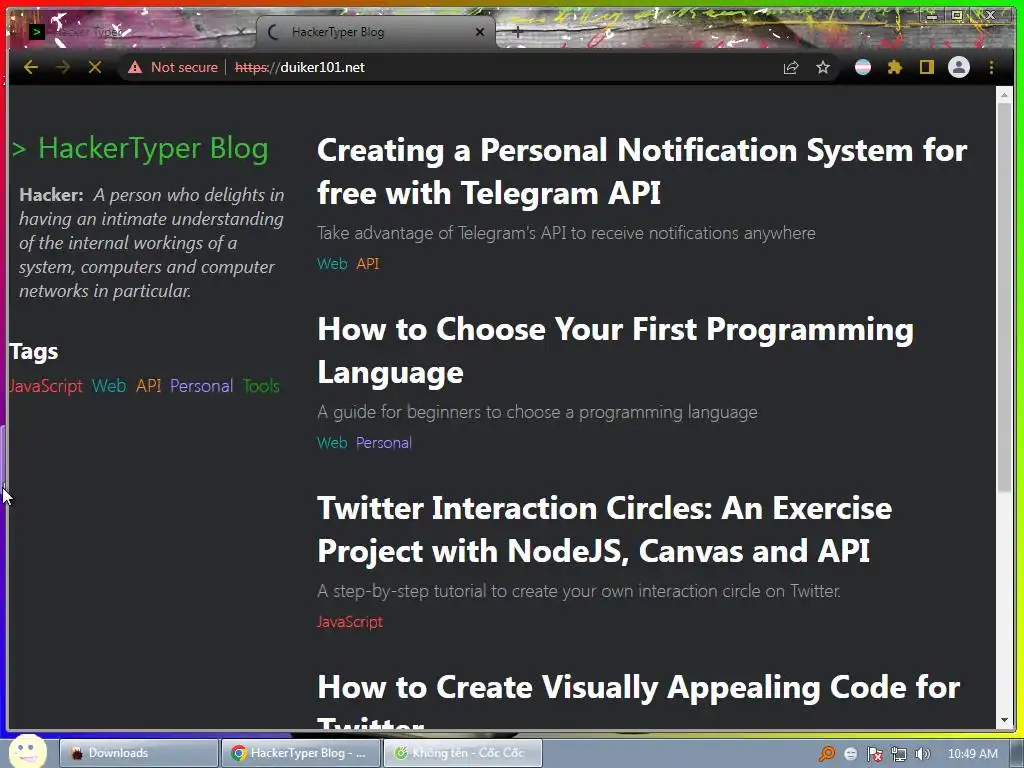Select the HackerTyper Blog tab
Screen dimensions: 1024x768
[376, 32]
